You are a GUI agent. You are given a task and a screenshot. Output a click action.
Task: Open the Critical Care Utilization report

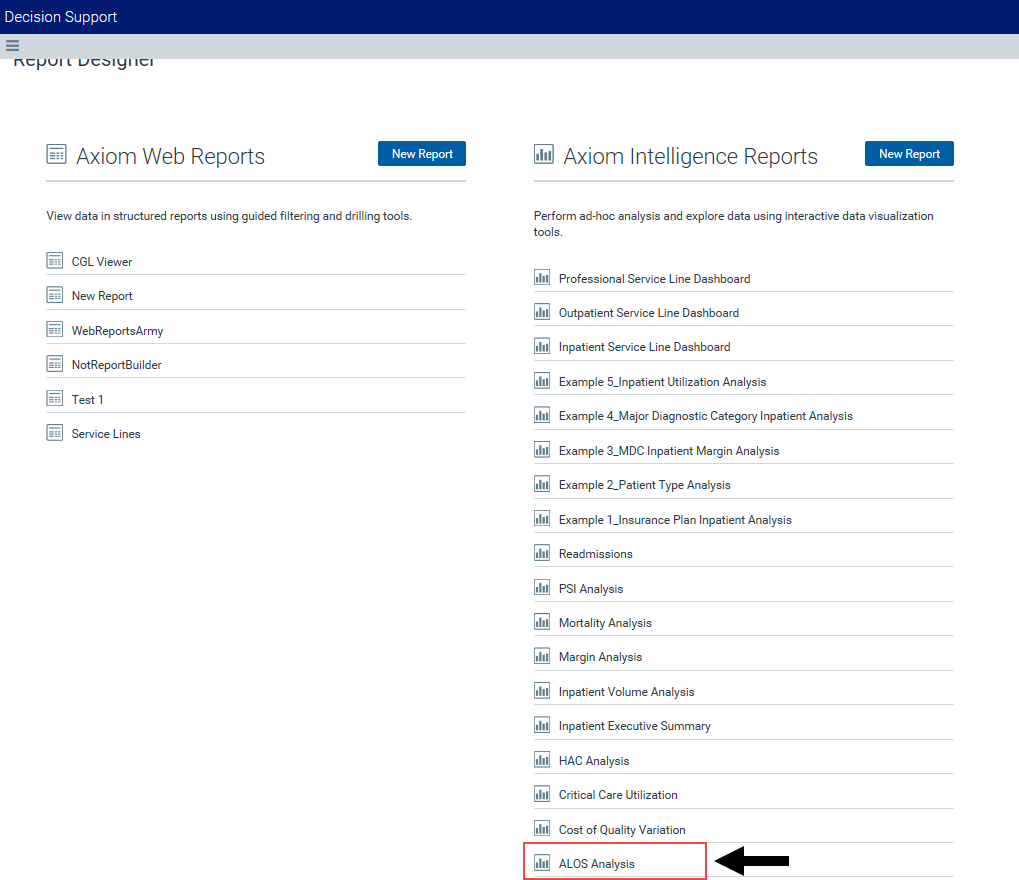coord(618,795)
